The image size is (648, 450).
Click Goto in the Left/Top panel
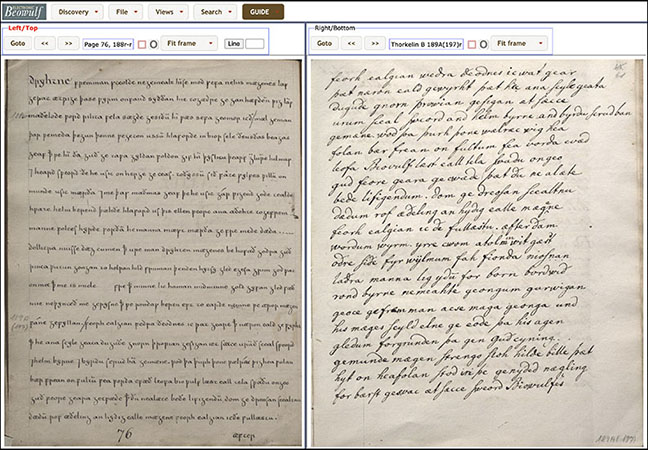pyautogui.click(x=18, y=43)
